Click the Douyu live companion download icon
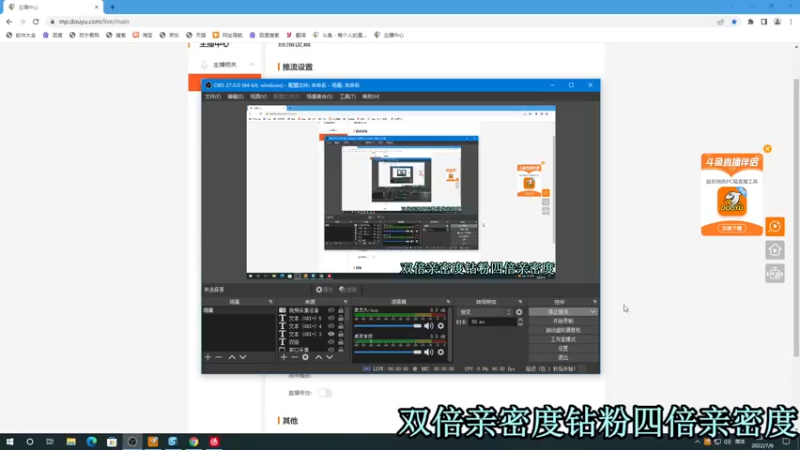The image size is (800, 450). [732, 202]
